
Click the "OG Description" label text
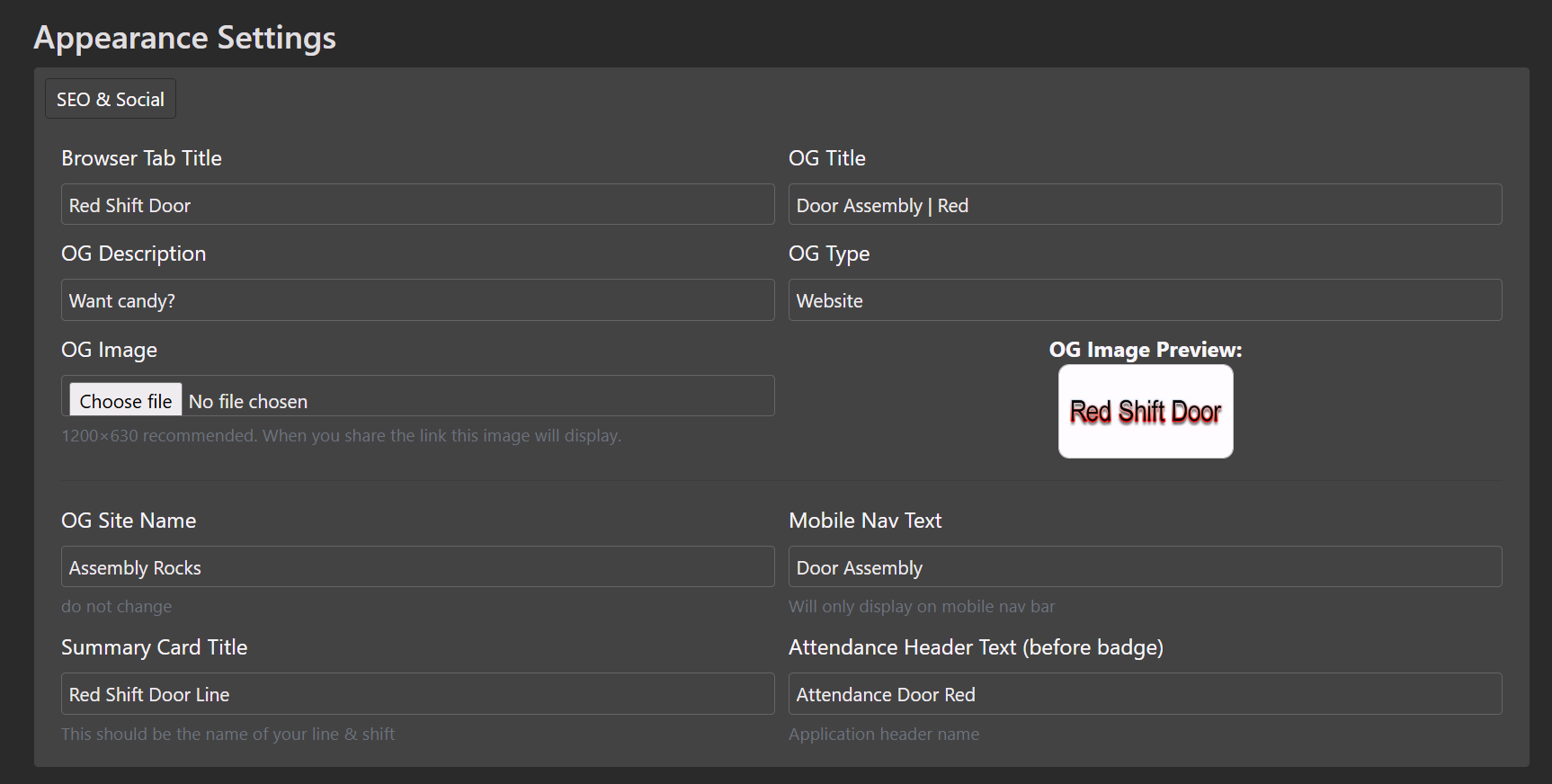click(x=133, y=254)
